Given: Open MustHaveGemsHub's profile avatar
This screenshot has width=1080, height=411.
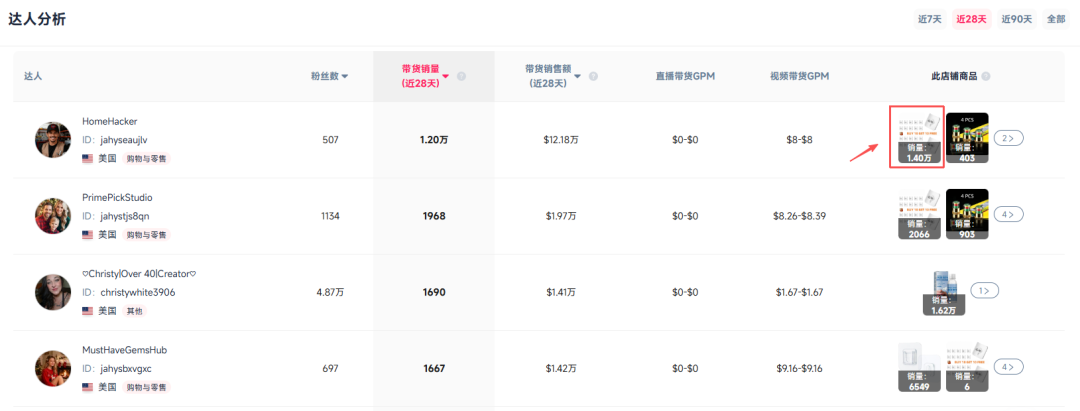Looking at the screenshot, I should click(x=53, y=368).
